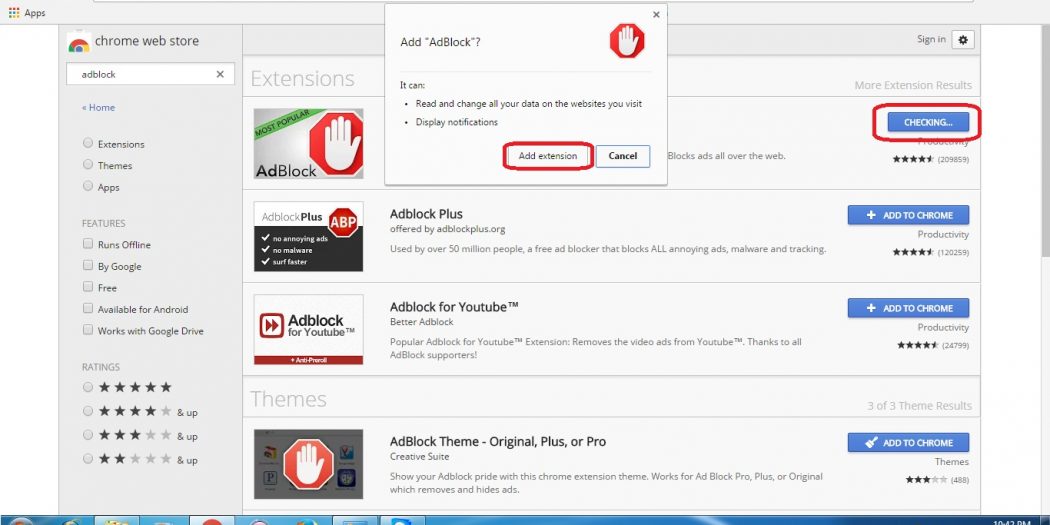The image size is (1050, 525).
Task: Click Productivity category under Adblock Plus
Action: click(944, 234)
